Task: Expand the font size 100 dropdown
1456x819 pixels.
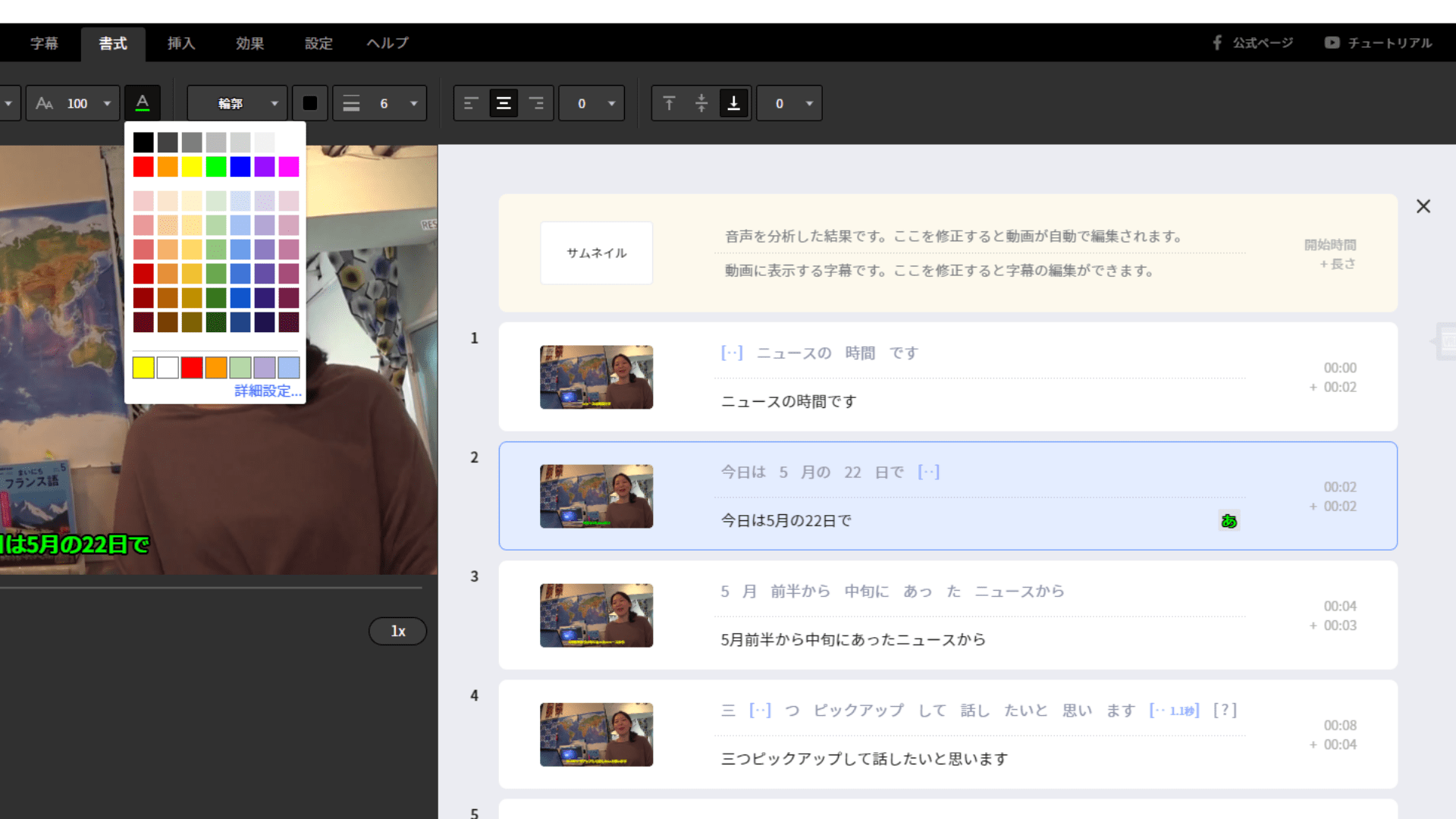Action: 106,102
